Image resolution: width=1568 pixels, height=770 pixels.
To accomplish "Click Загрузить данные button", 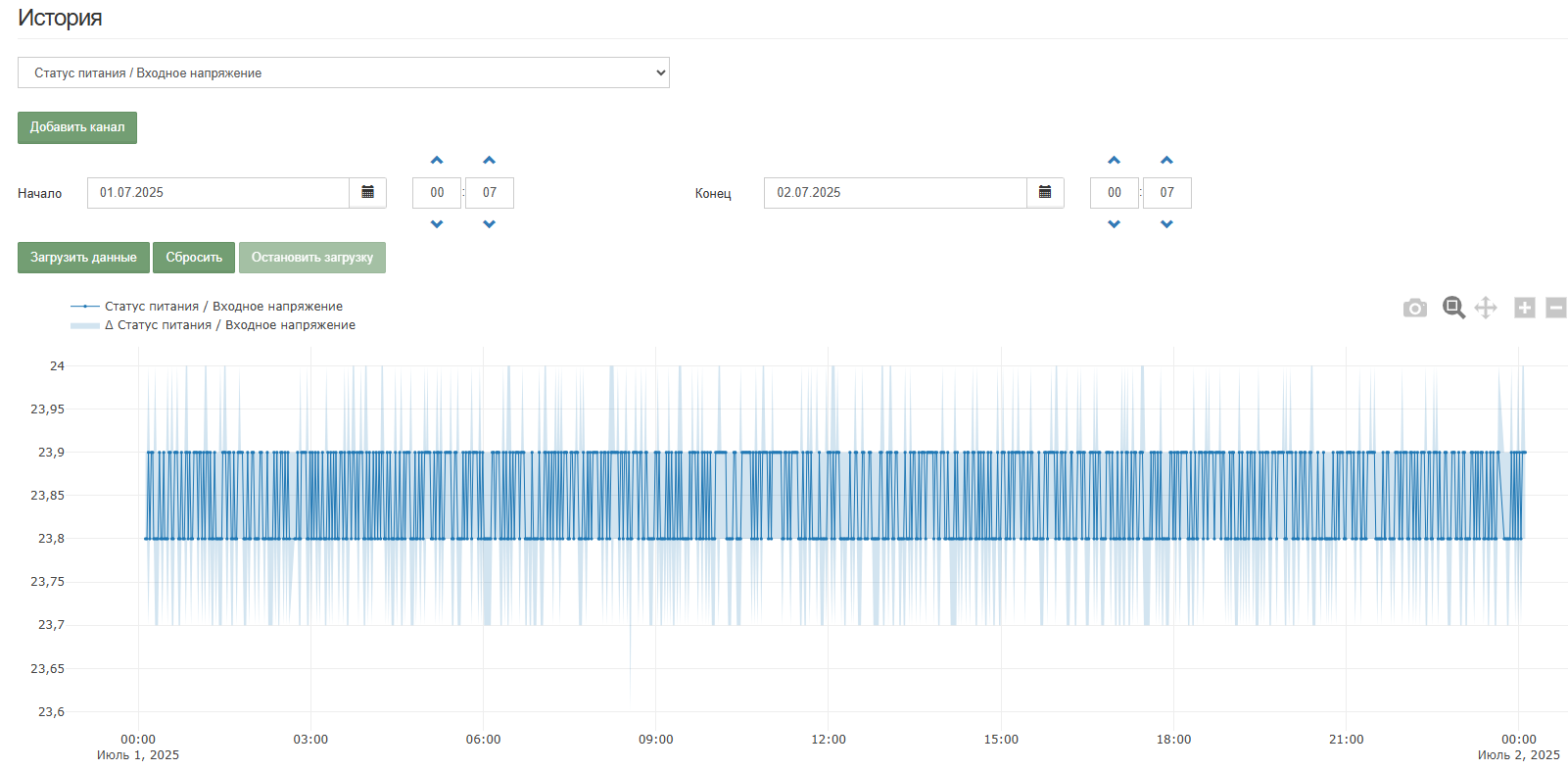I will pos(83,258).
